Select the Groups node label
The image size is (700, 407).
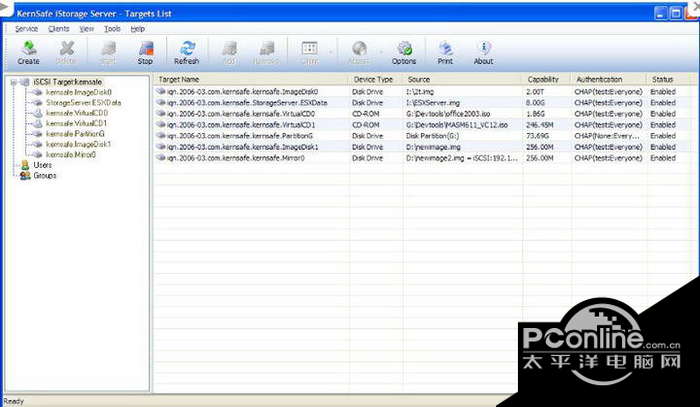[x=45, y=176]
